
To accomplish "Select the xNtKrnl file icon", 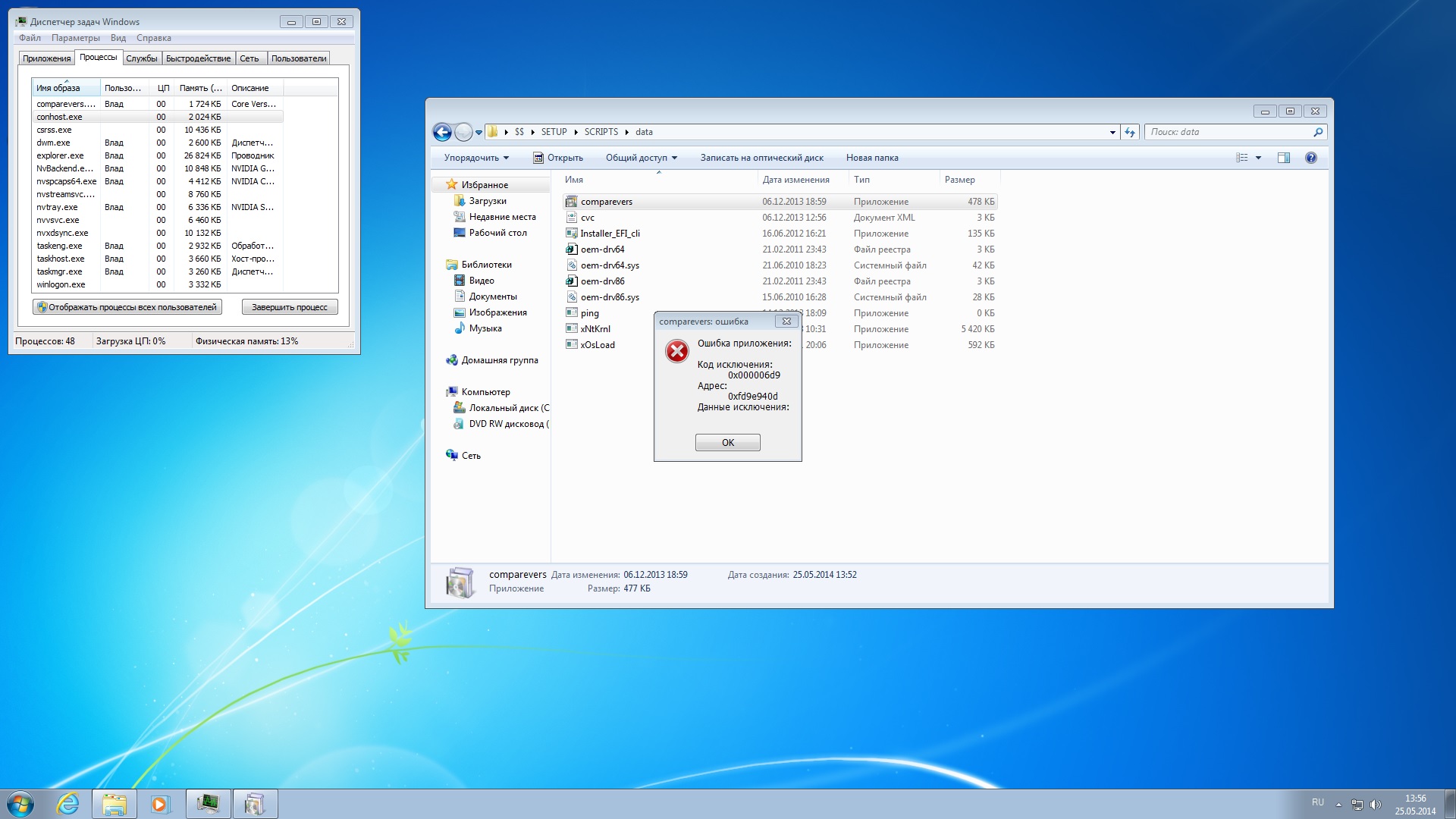I will tap(571, 329).
